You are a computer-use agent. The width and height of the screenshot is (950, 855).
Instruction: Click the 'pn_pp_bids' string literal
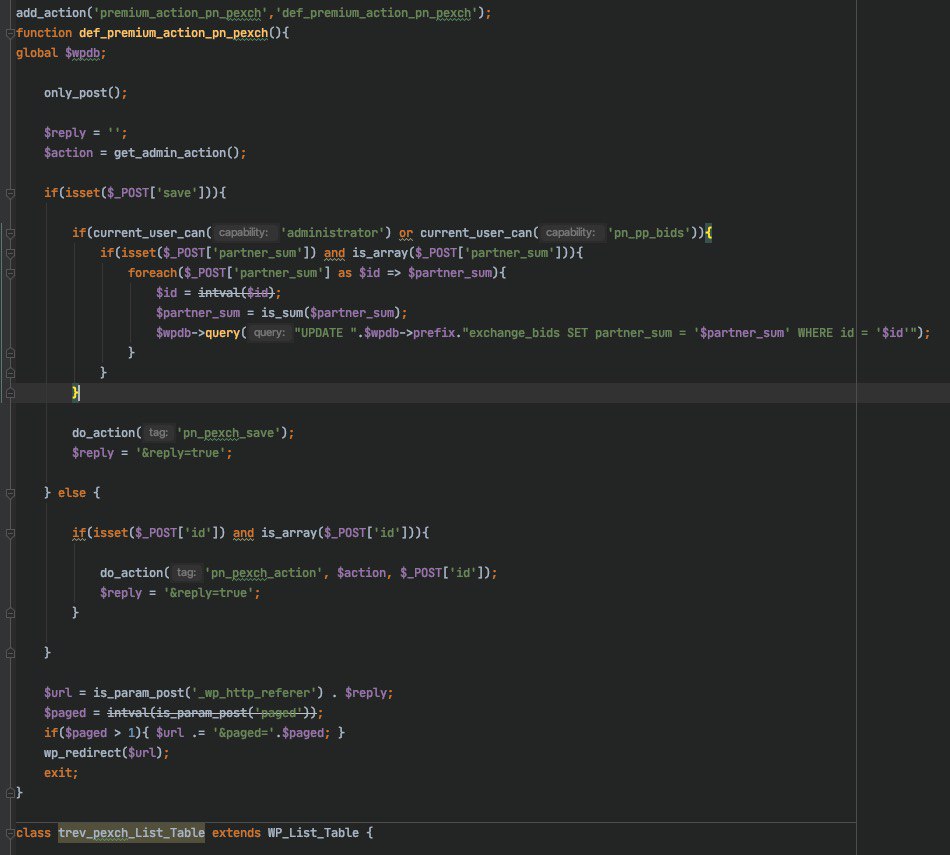[x=649, y=233]
